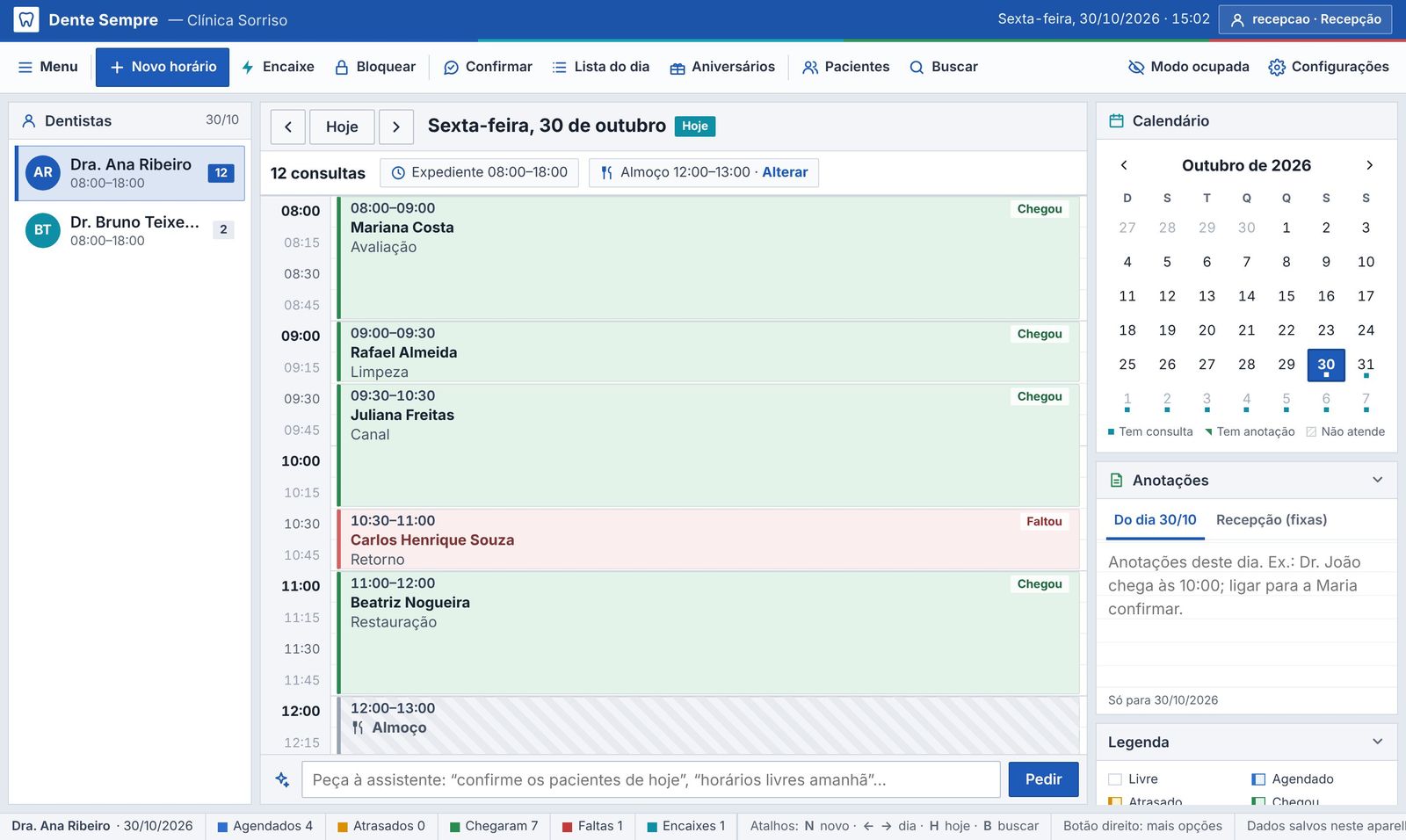Switch to Recepção (fixas) tab
Image resolution: width=1406 pixels, height=840 pixels.
point(1272,520)
